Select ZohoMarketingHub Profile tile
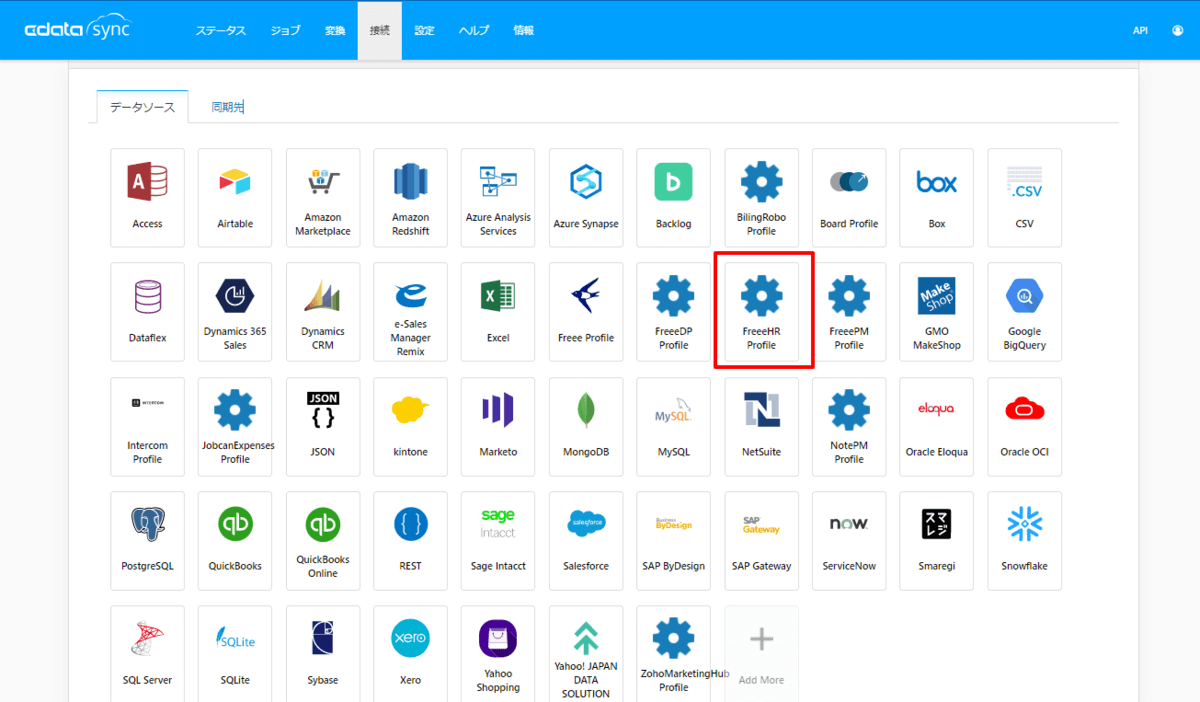This screenshot has height=702, width=1200. (x=674, y=653)
